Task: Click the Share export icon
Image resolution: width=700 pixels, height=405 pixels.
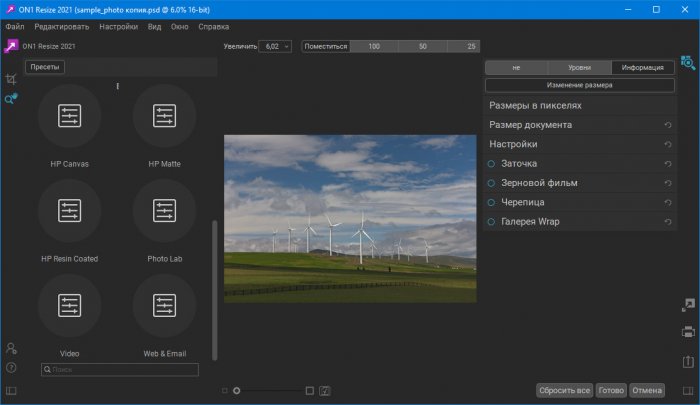Action: coord(688,361)
